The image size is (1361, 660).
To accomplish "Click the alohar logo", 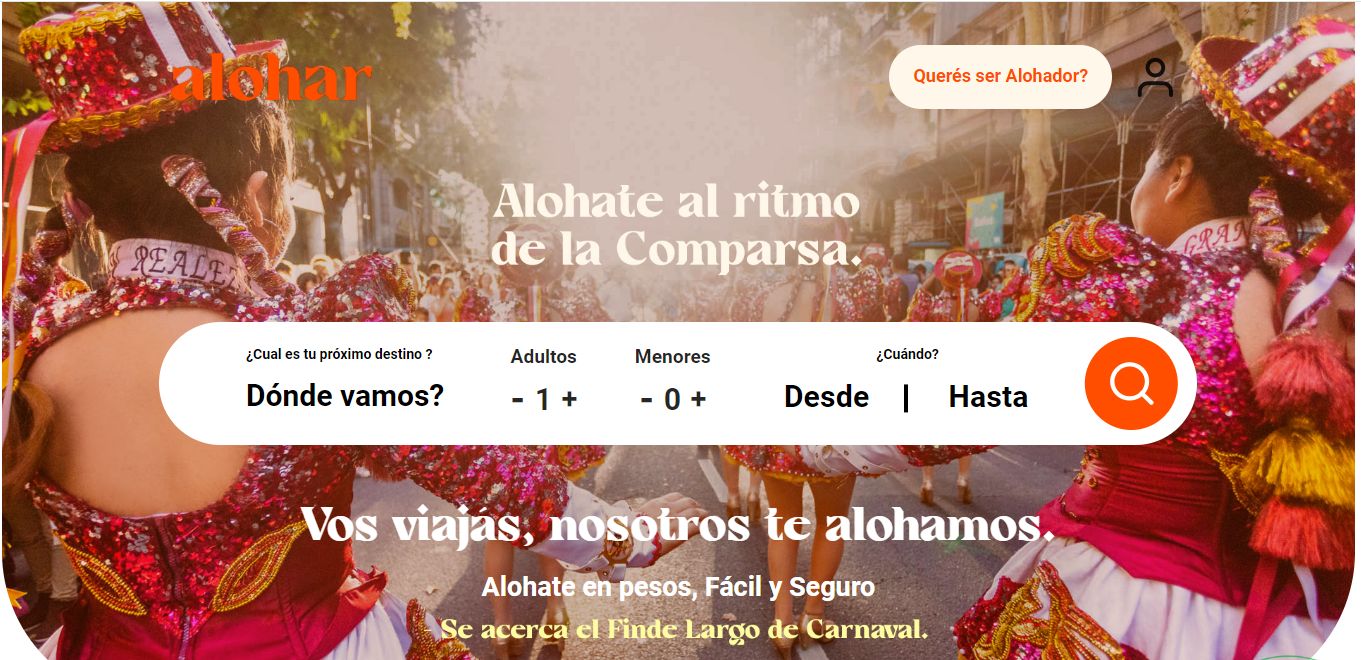I will [x=271, y=81].
